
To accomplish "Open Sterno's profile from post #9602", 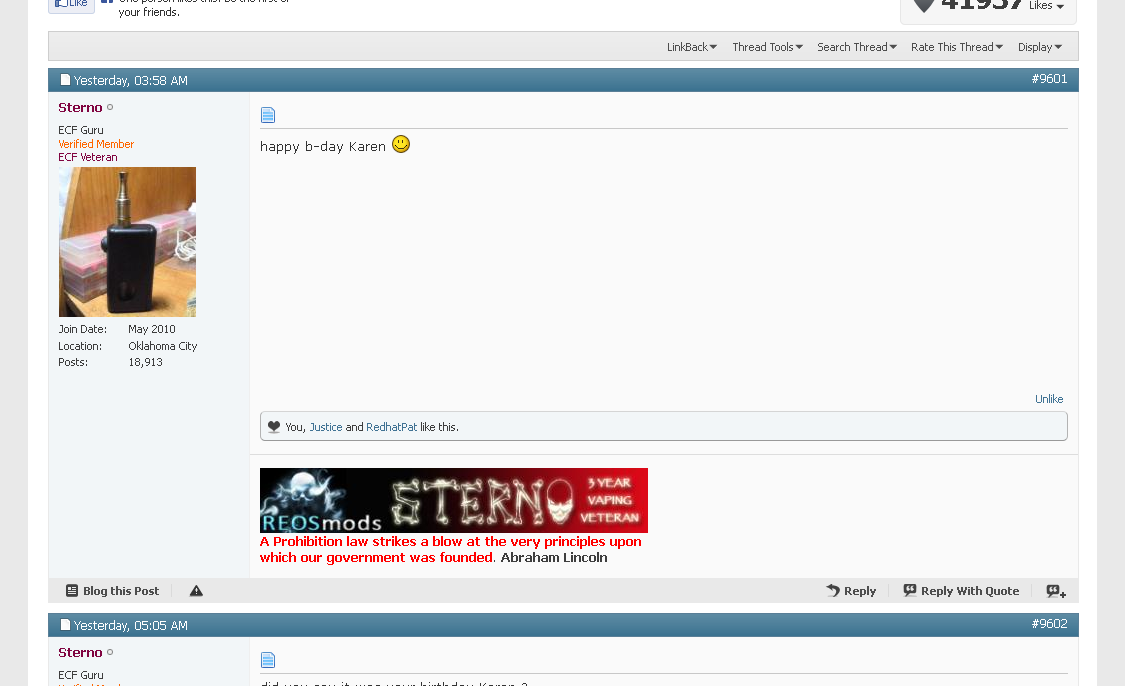I will click(x=80, y=652).
